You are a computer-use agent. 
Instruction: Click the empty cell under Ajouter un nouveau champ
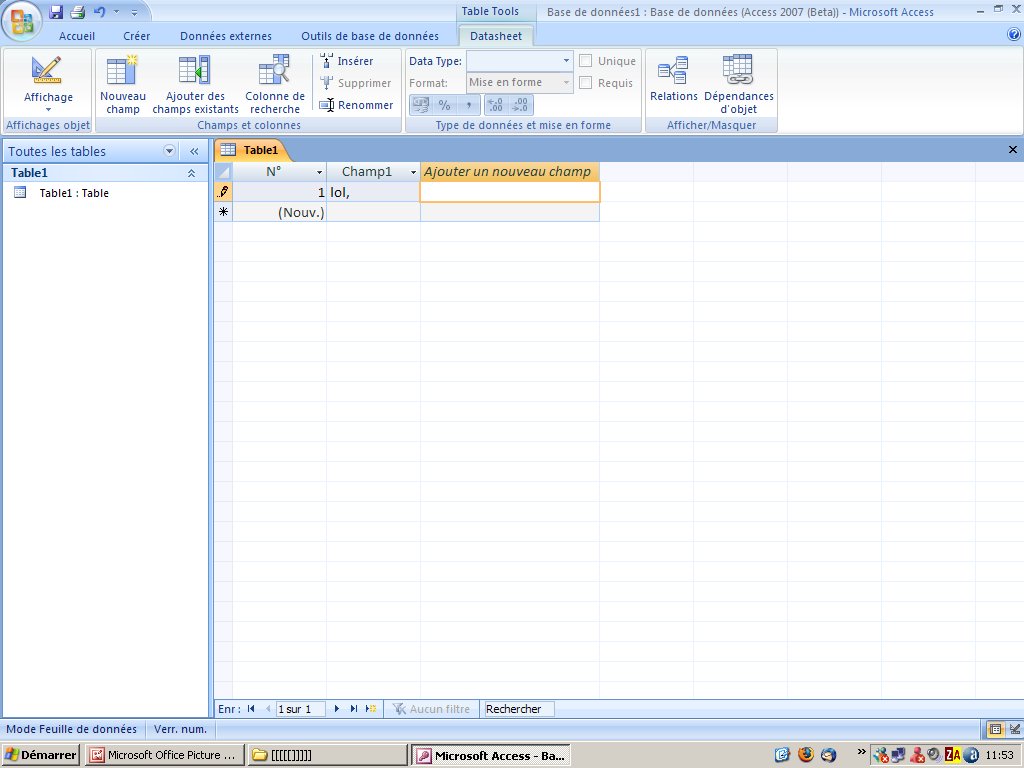tap(510, 192)
